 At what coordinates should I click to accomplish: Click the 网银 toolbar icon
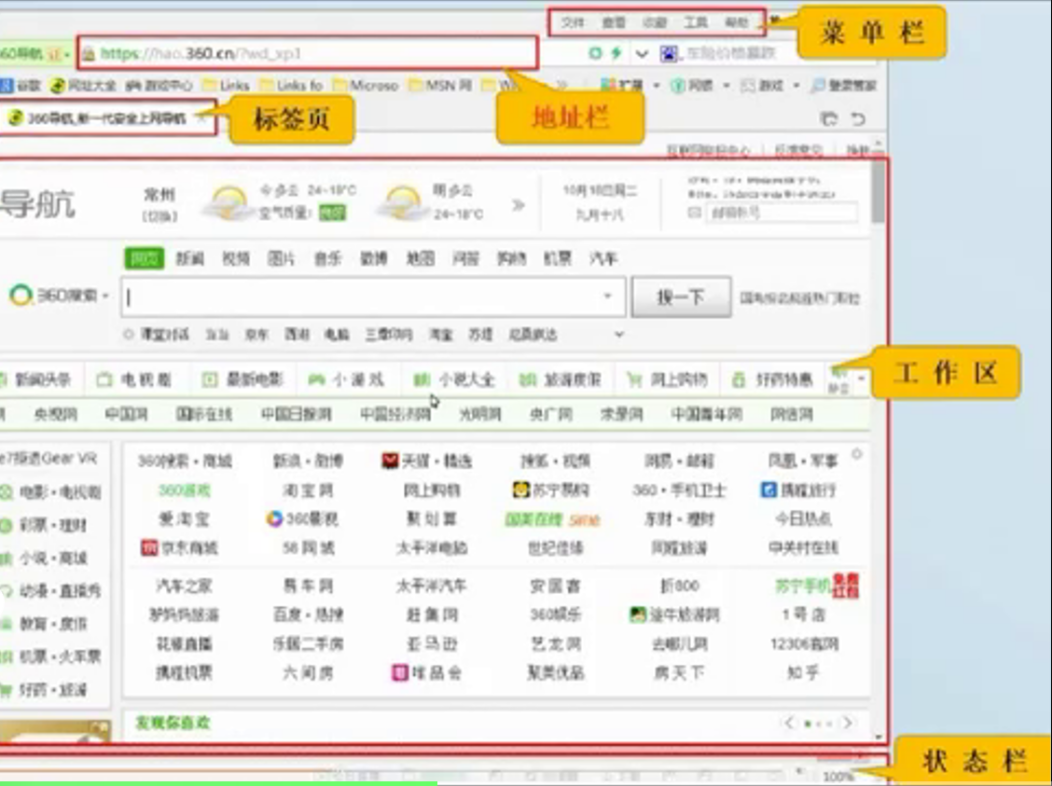678,85
